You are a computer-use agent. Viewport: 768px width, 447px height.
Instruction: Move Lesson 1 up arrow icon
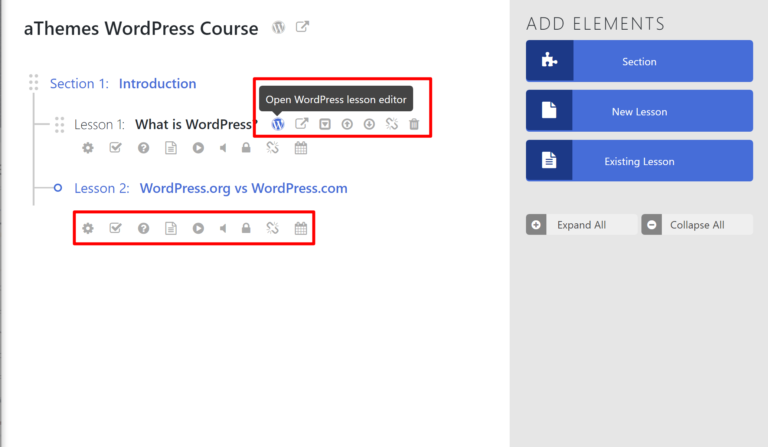tap(347, 124)
